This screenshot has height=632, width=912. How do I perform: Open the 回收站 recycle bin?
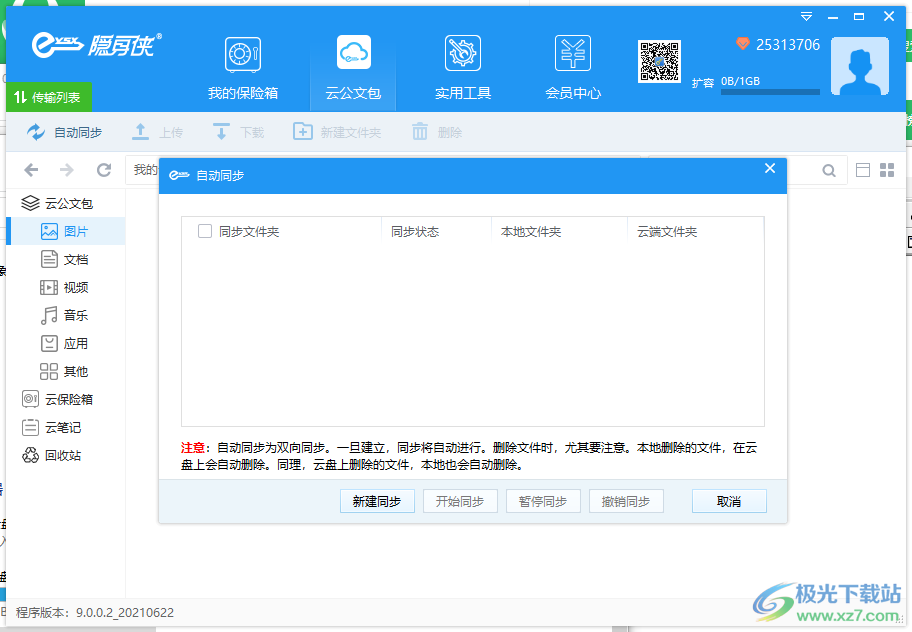[60, 455]
